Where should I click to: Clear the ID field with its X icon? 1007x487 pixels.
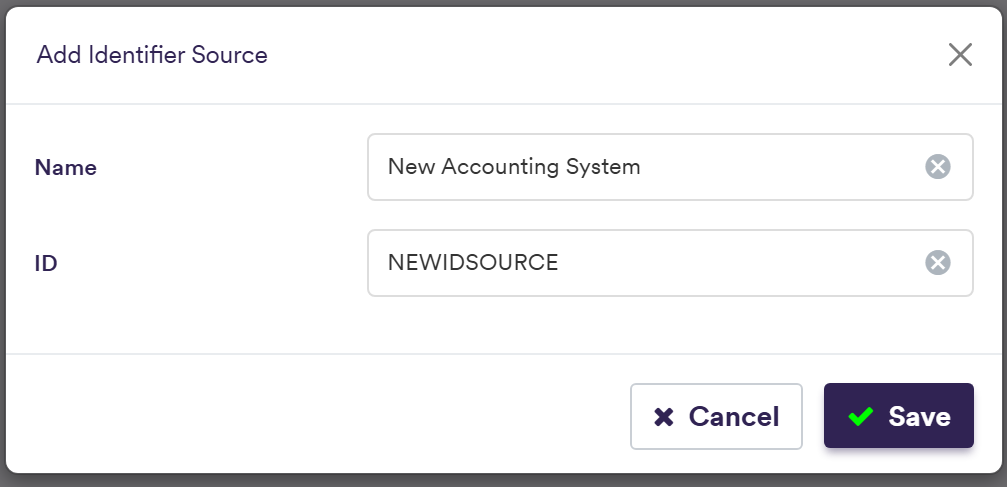point(937,263)
